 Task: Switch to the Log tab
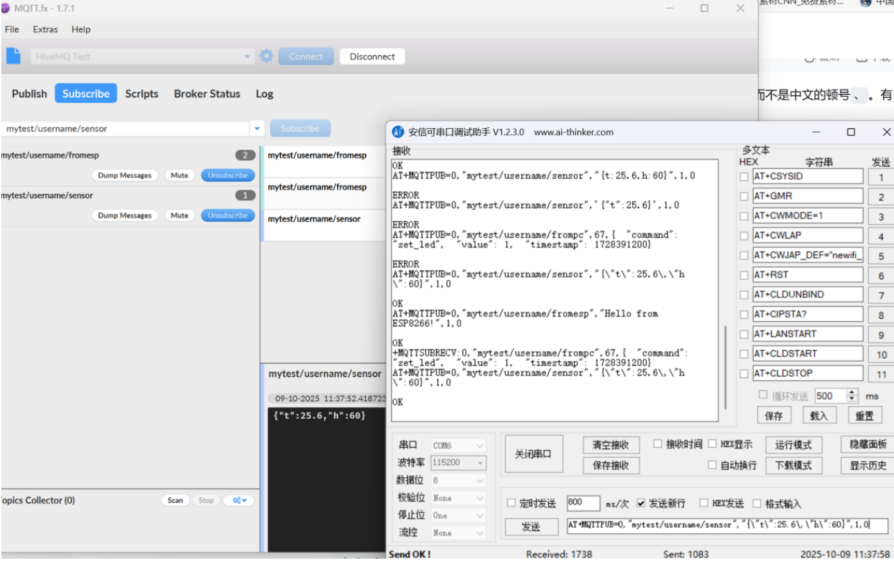pyautogui.click(x=264, y=94)
